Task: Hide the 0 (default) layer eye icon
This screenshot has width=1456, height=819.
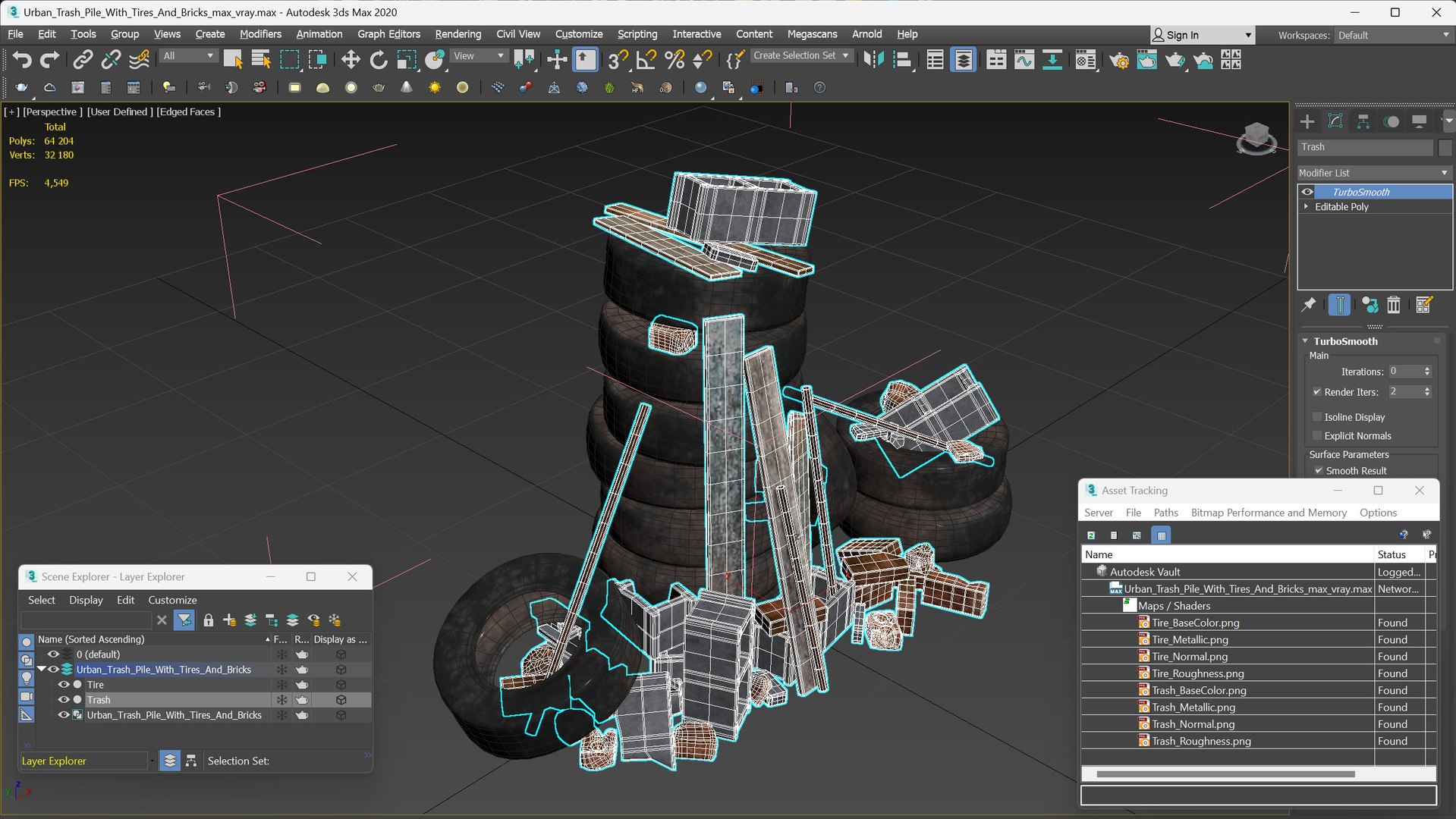Action: tap(53, 654)
